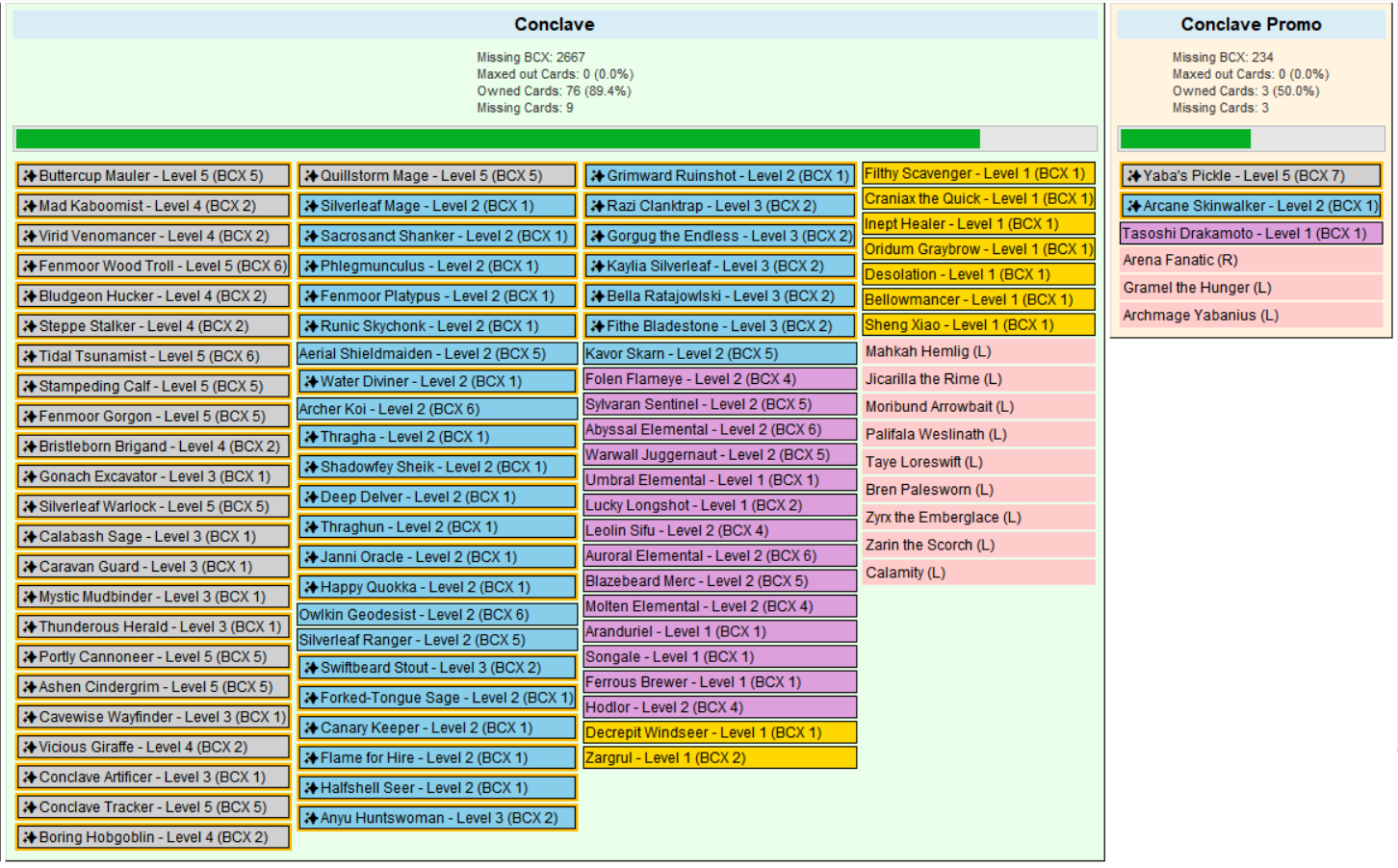Viewport: 1398px width, 868px height.
Task: Select the Conclave set header
Action: pyautogui.click(x=555, y=25)
